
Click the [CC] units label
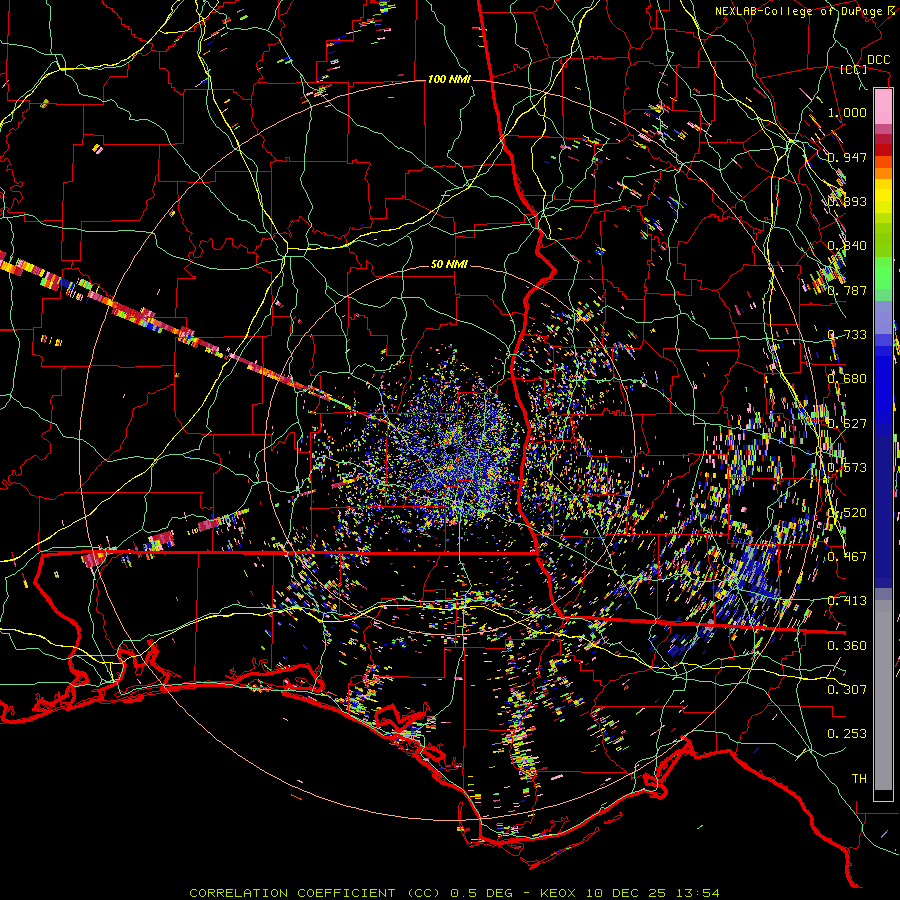point(853,69)
